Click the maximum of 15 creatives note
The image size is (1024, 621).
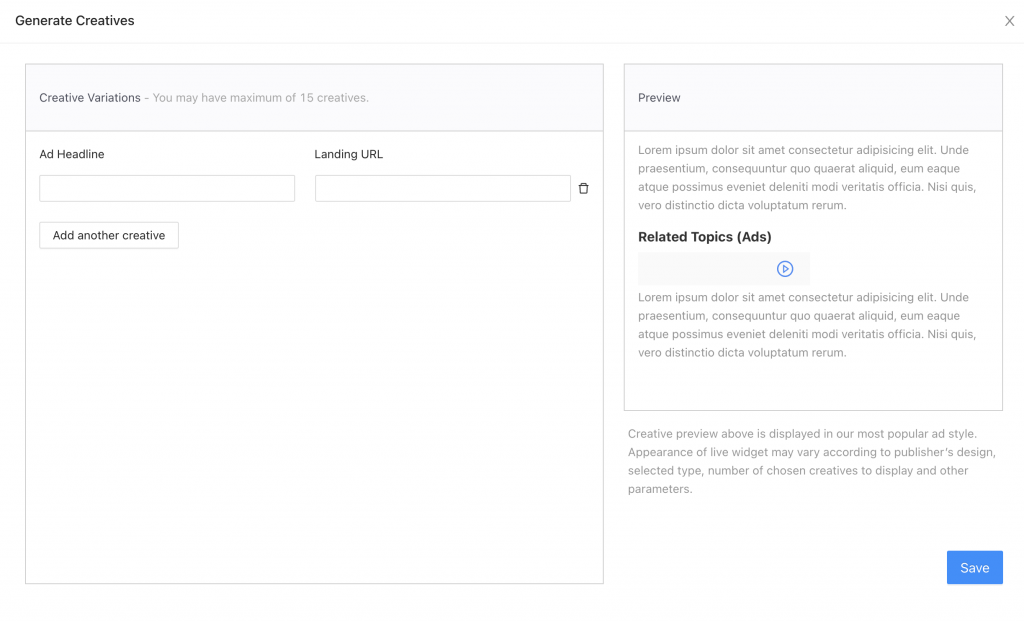pos(260,98)
